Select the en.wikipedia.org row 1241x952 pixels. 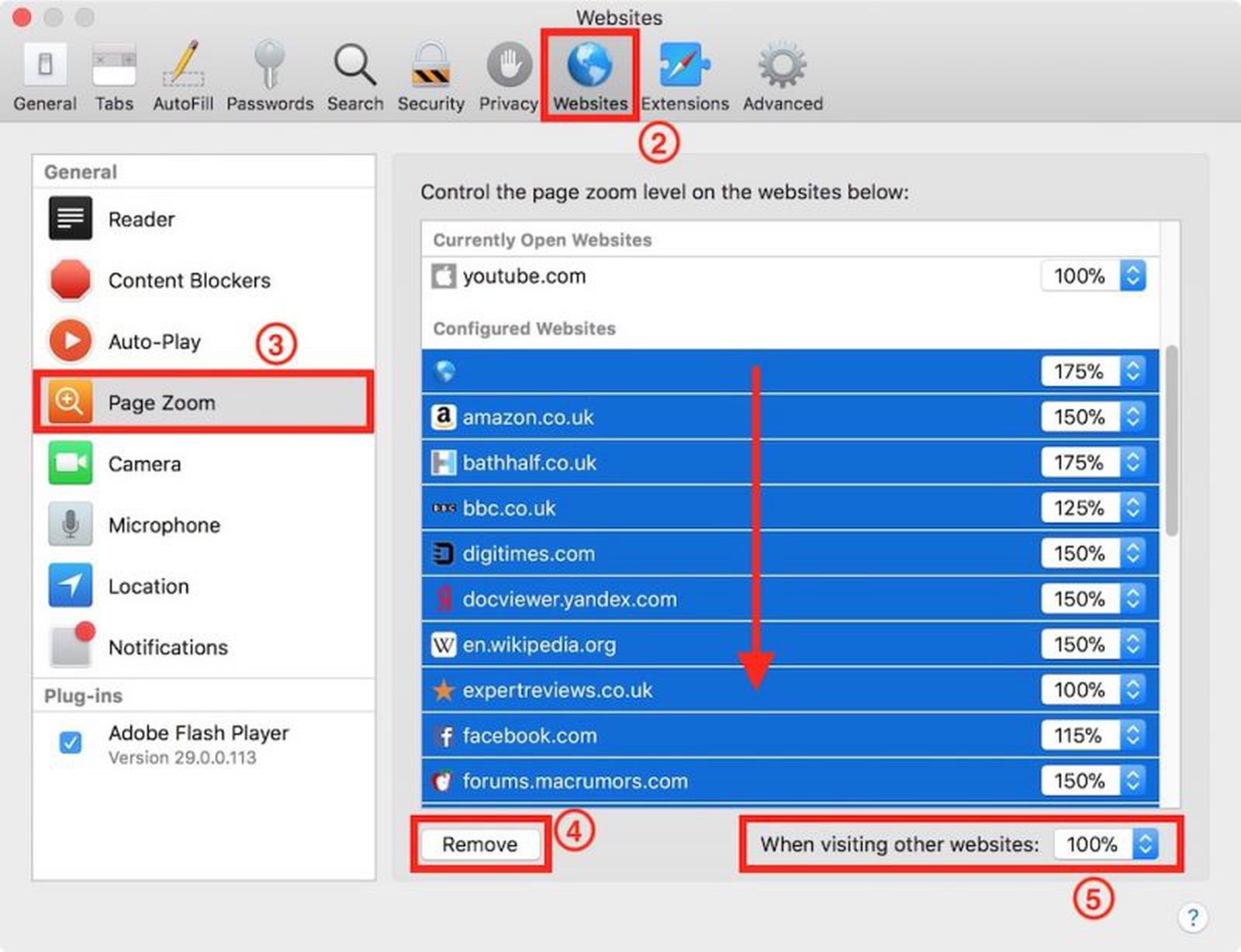click(x=698, y=644)
